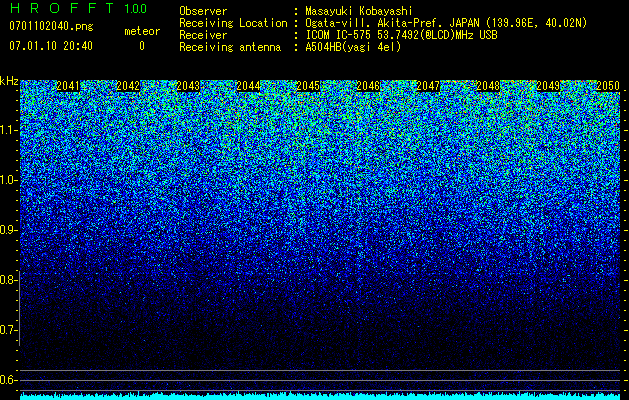
Task: Click the 0.8 frequency axis label
Action: coord(8,280)
